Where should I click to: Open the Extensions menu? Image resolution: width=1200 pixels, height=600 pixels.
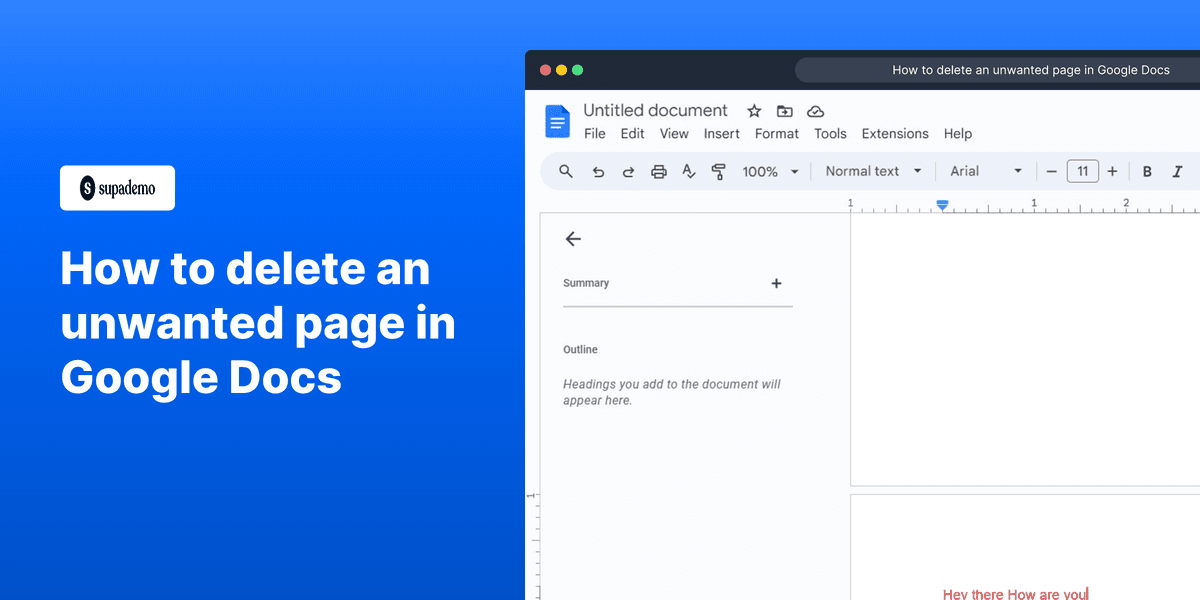tap(894, 133)
